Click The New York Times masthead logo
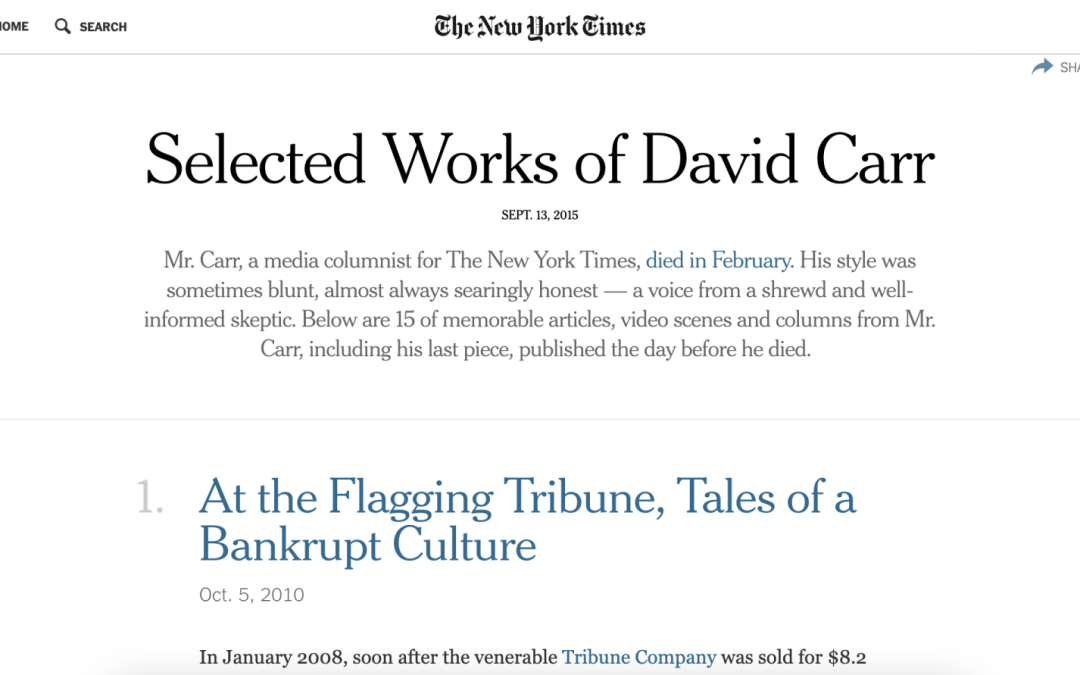The image size is (1080, 675). pyautogui.click(x=539, y=27)
